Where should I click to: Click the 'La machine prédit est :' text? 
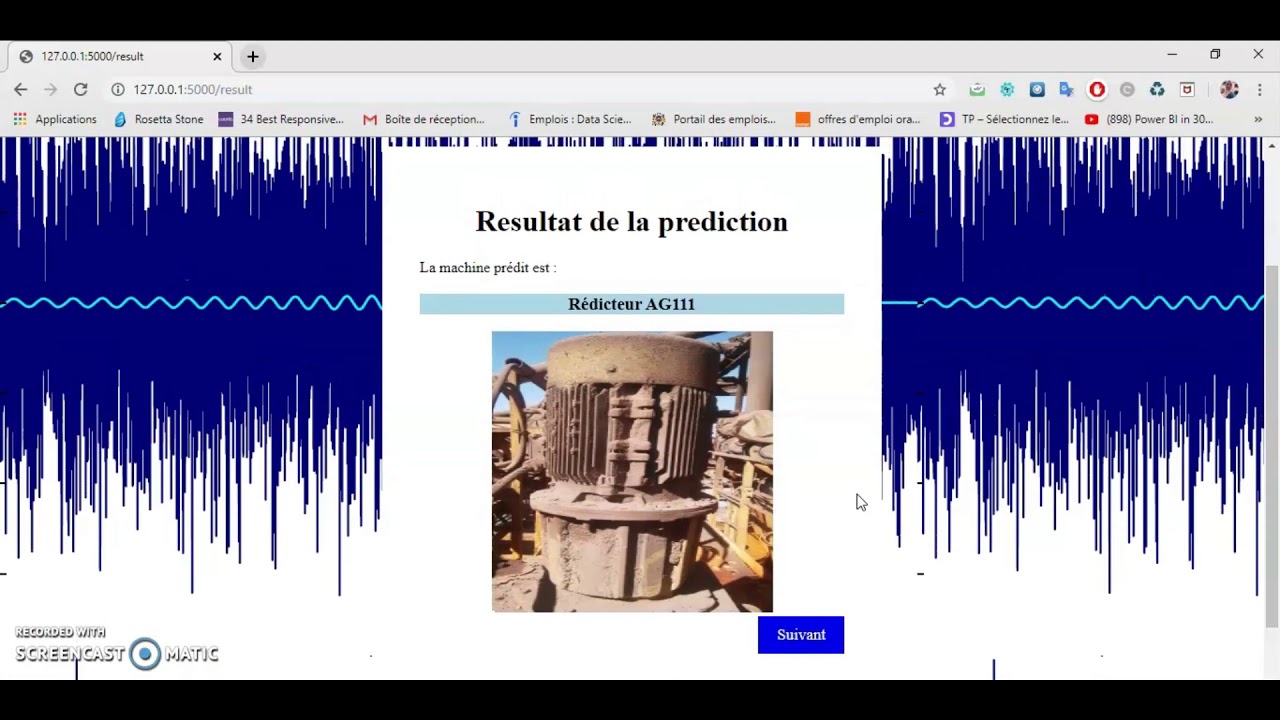coord(487,268)
